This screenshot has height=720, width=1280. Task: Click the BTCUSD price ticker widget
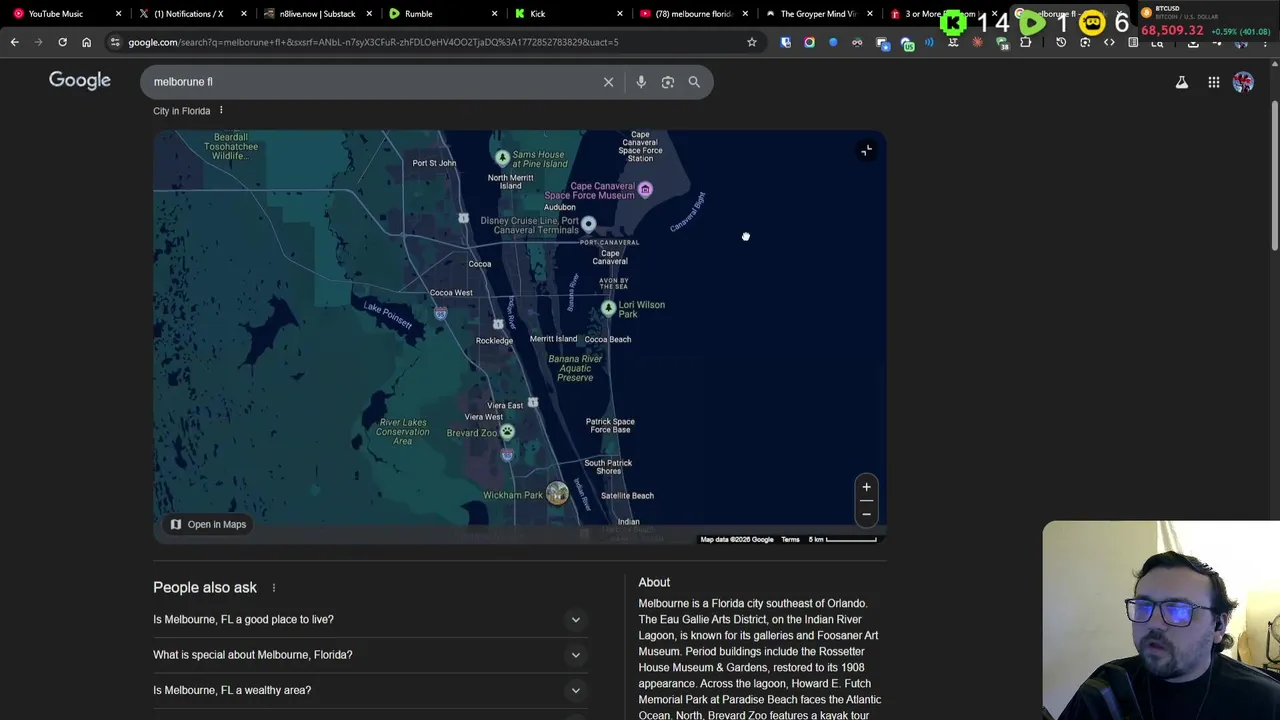(x=1208, y=22)
